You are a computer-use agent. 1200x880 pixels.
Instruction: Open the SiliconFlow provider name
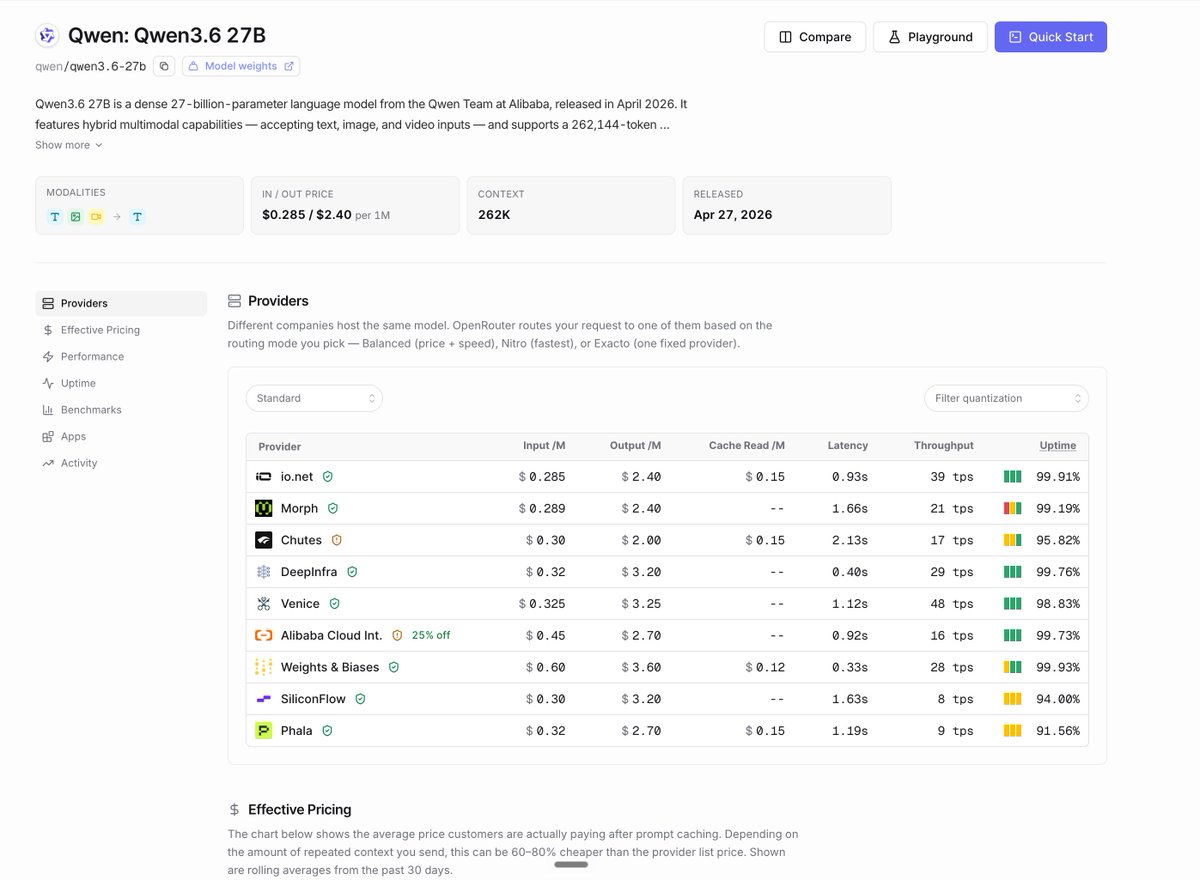pos(313,699)
